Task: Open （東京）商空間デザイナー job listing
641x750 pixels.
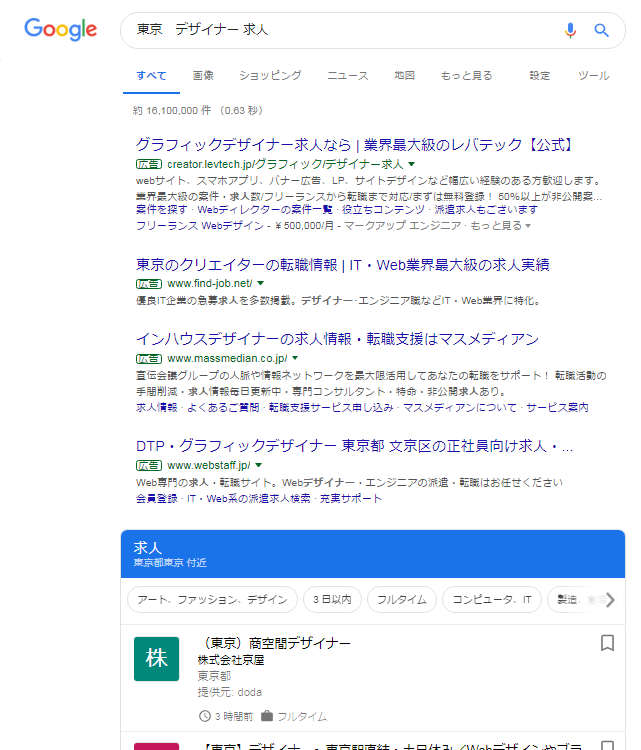Action: [275, 643]
